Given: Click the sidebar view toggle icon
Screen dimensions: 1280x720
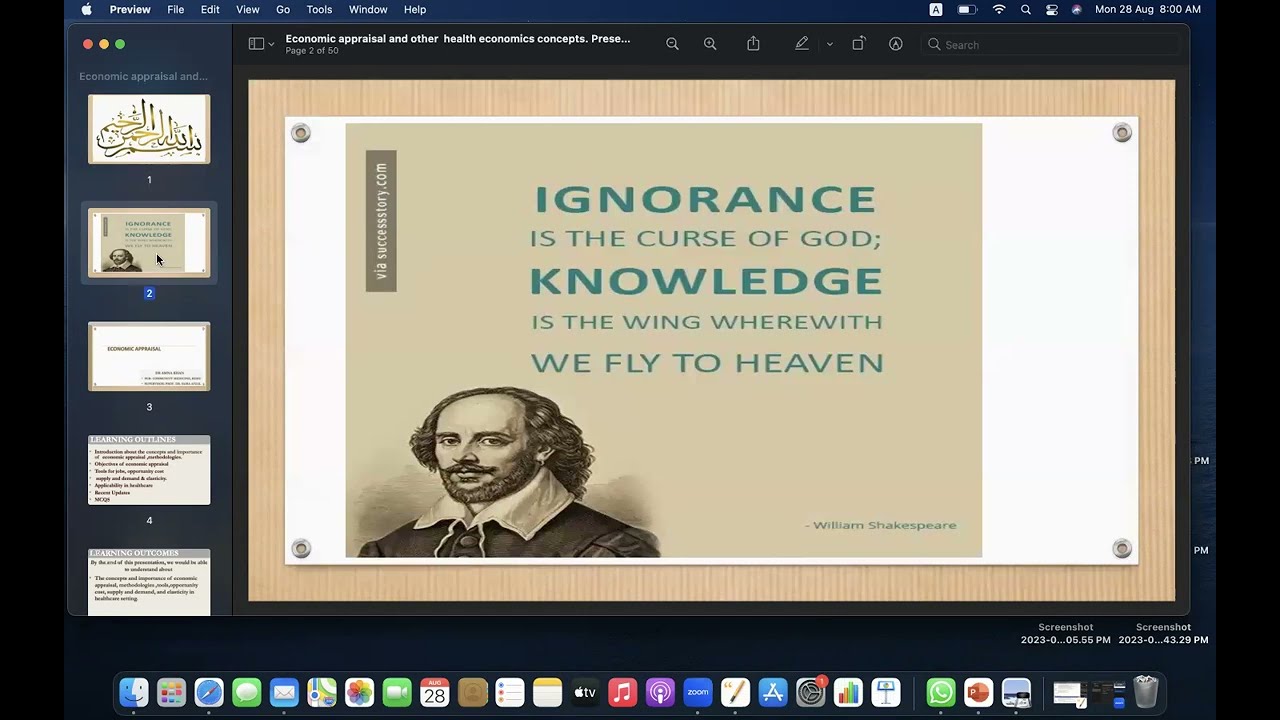Looking at the screenshot, I should (256, 44).
